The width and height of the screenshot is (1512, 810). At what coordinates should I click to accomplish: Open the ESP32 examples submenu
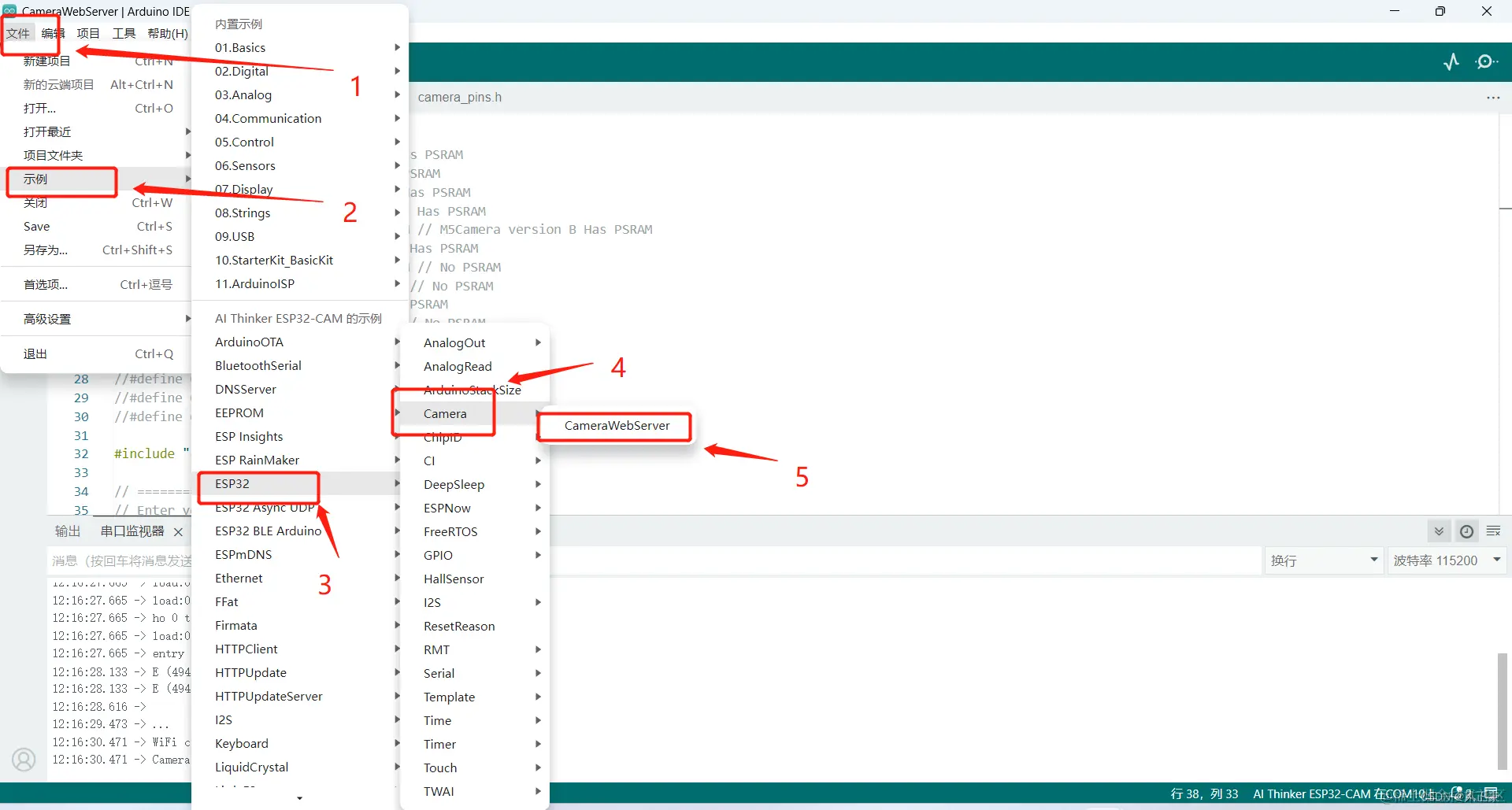(x=295, y=483)
